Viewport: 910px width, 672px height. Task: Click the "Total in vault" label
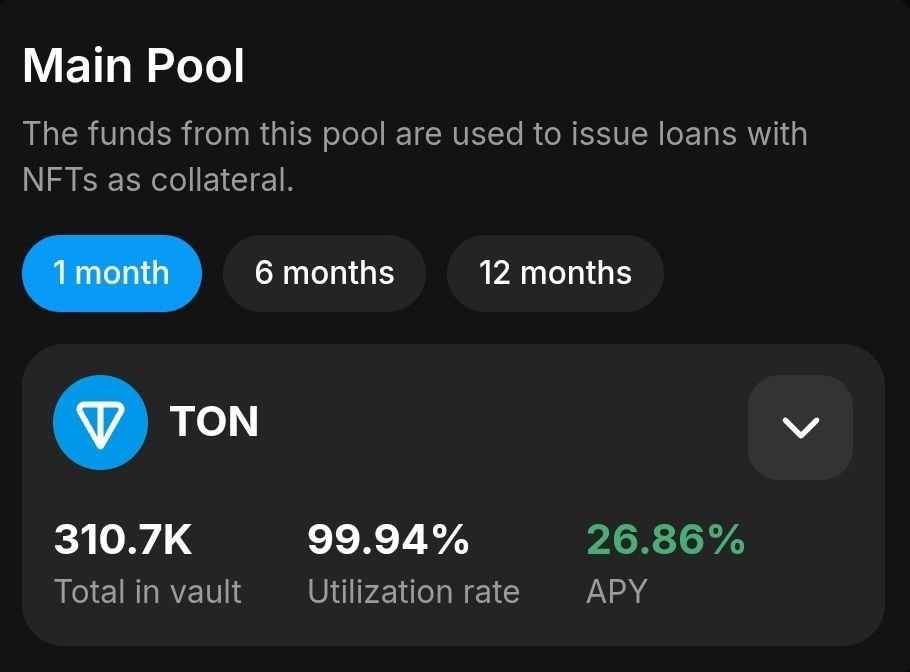(148, 592)
